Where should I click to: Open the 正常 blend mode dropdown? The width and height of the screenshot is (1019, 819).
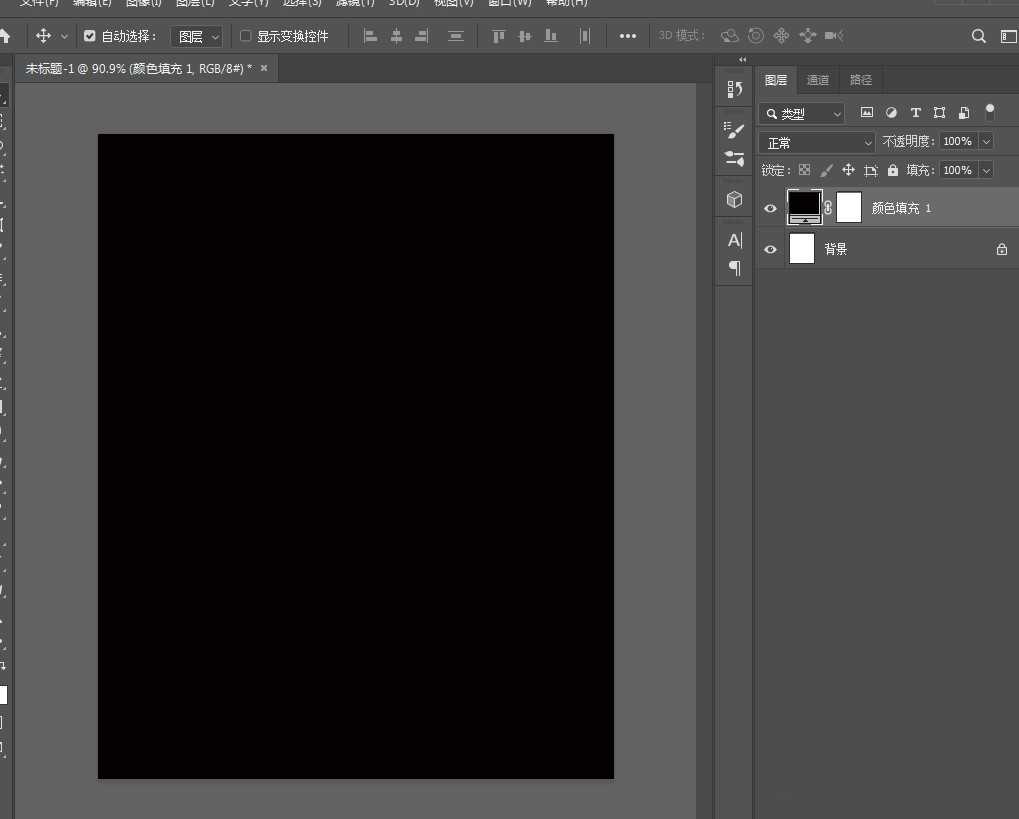click(816, 142)
